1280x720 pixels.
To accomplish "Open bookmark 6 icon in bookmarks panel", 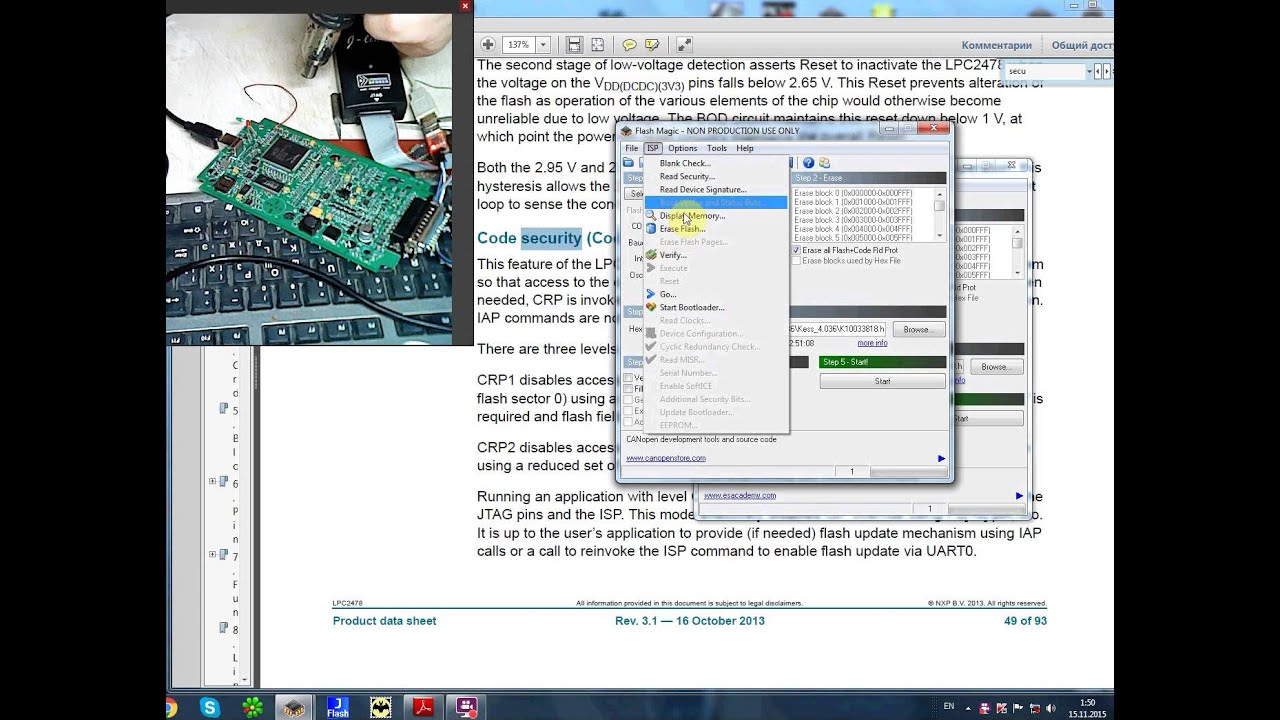I will pos(224,481).
